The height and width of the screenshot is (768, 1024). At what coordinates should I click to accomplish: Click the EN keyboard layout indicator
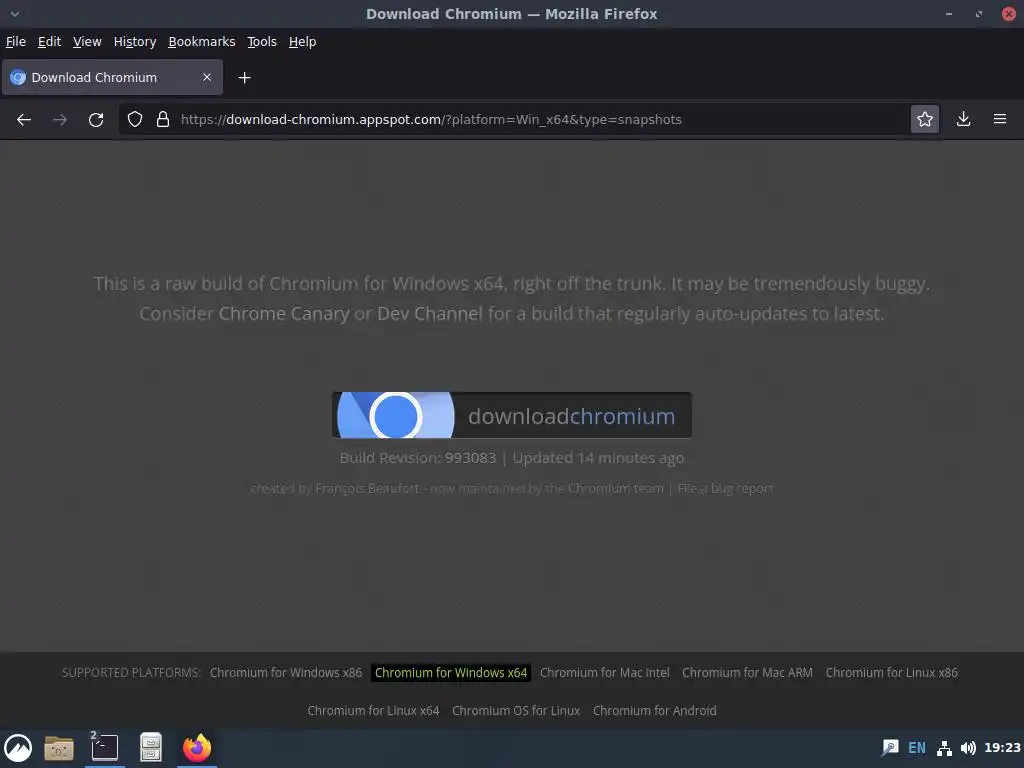[x=917, y=748]
